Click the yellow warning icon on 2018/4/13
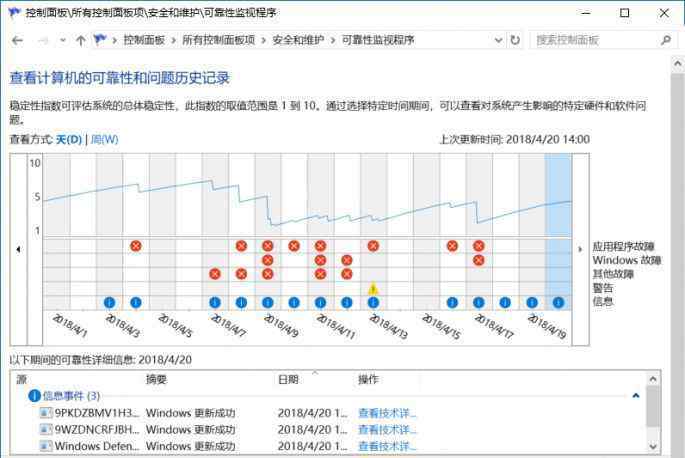The image size is (685, 458). (373, 288)
